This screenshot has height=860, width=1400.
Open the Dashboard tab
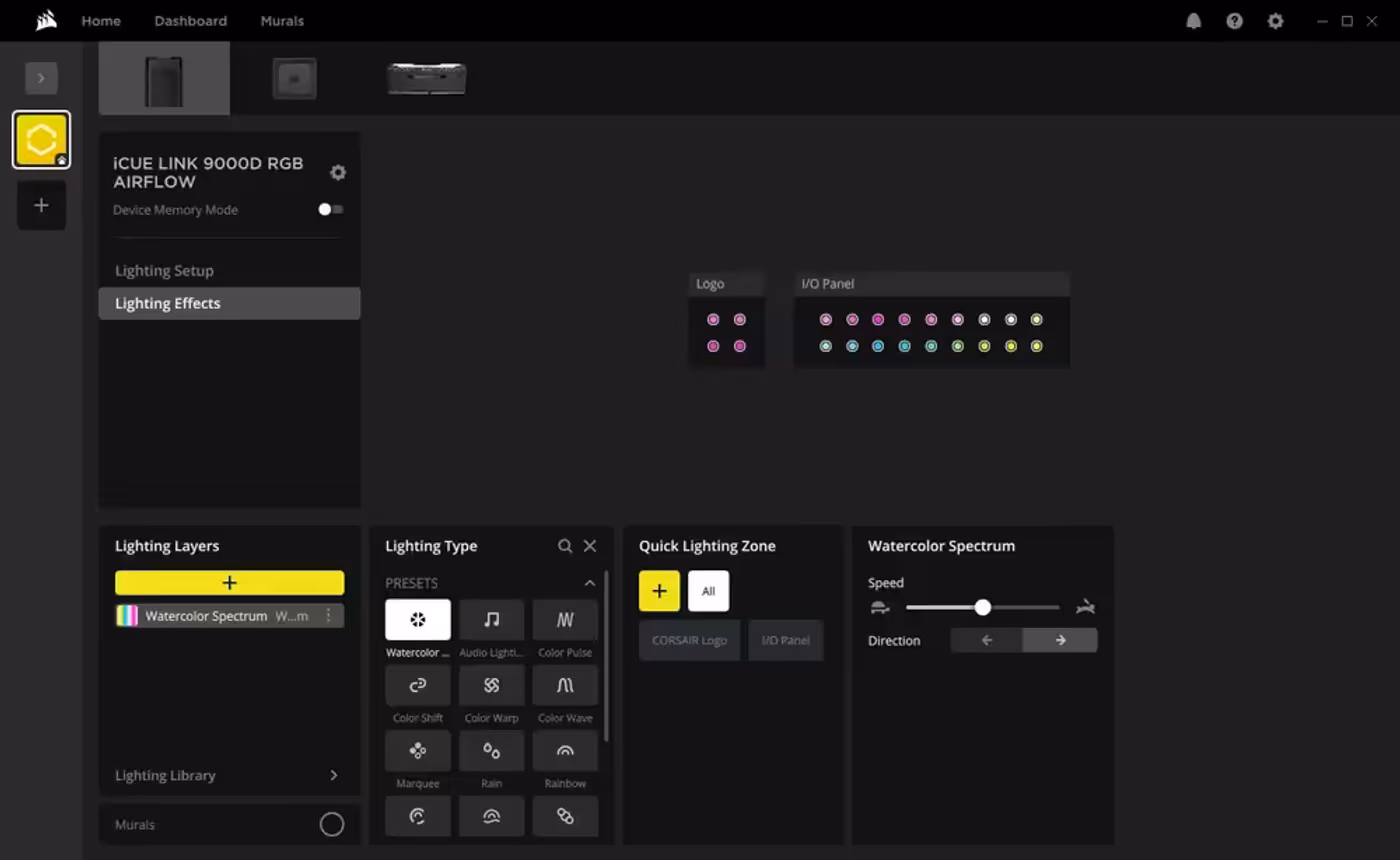pyautogui.click(x=191, y=20)
